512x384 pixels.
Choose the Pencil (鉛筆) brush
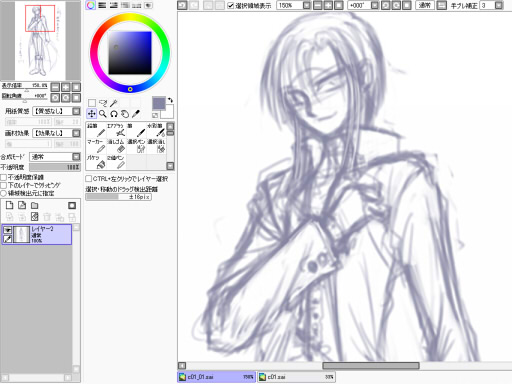(96, 130)
